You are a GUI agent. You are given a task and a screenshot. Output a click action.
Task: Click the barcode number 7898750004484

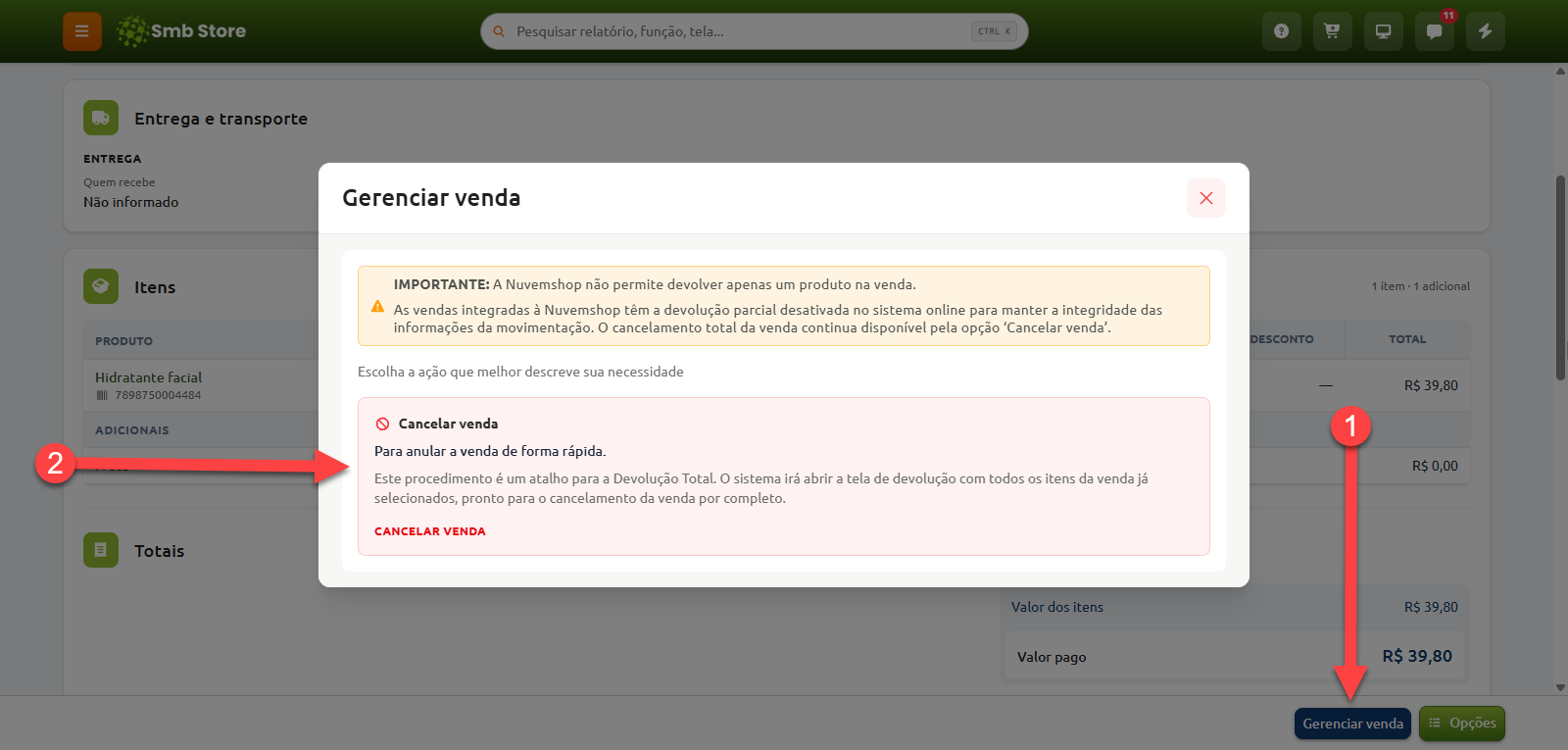pos(158,395)
